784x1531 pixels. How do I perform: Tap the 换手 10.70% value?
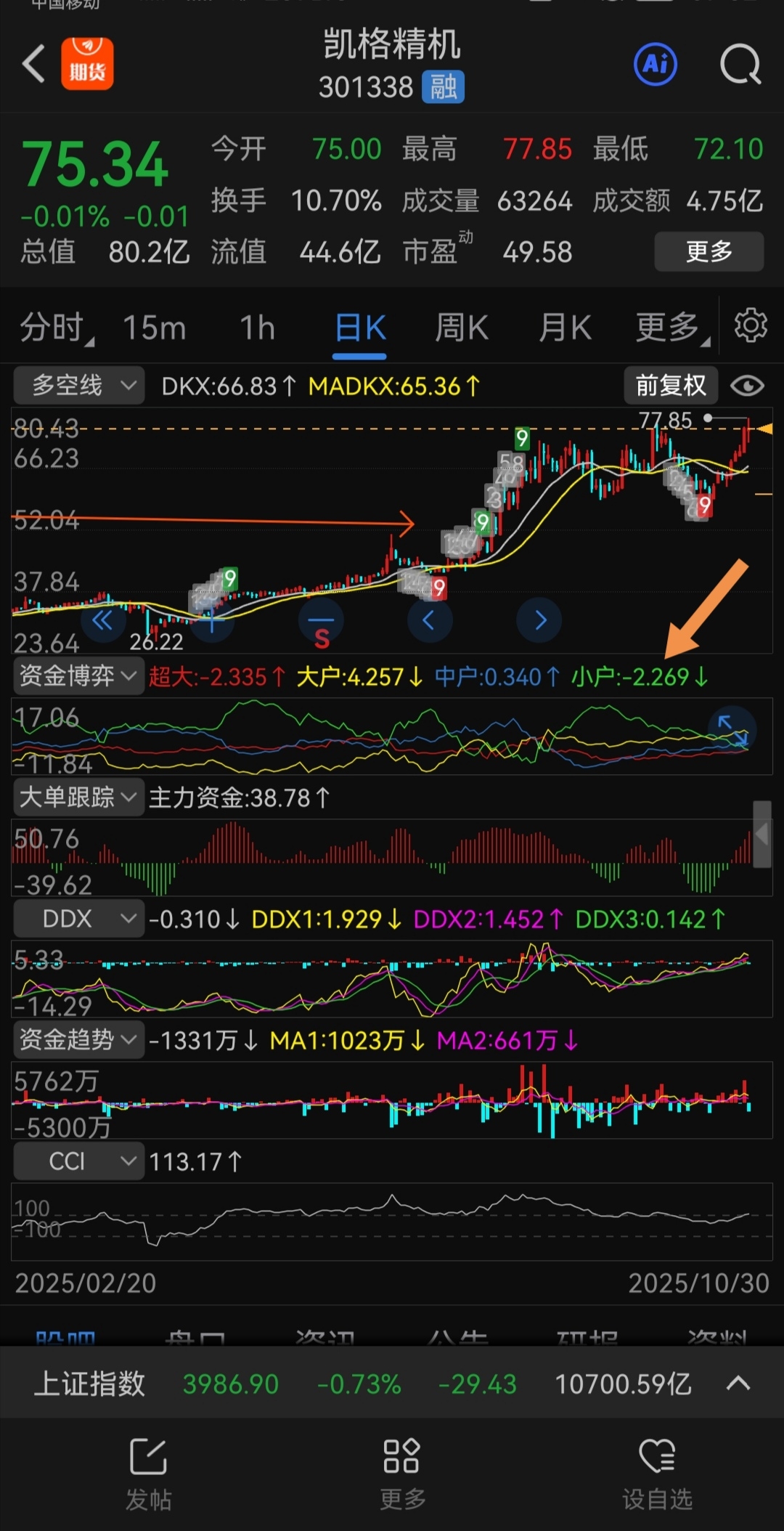336,200
